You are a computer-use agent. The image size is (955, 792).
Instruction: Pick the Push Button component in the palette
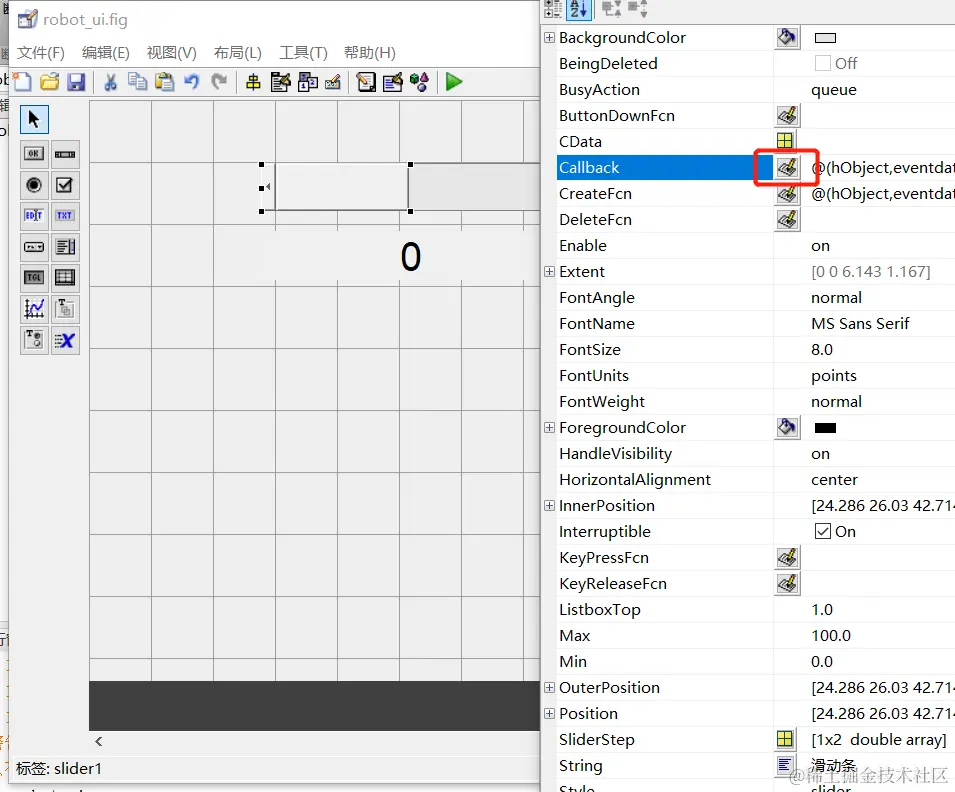[34, 154]
